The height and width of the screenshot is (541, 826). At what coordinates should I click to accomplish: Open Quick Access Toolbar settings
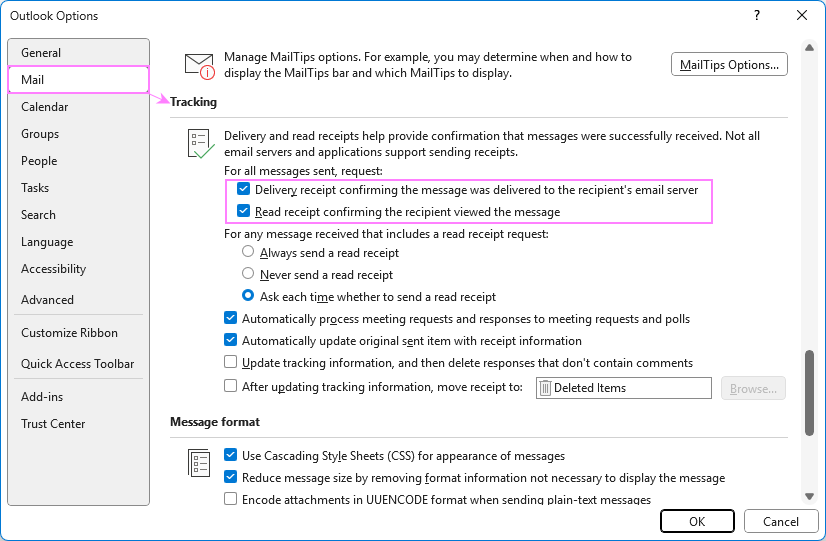click(x=78, y=363)
